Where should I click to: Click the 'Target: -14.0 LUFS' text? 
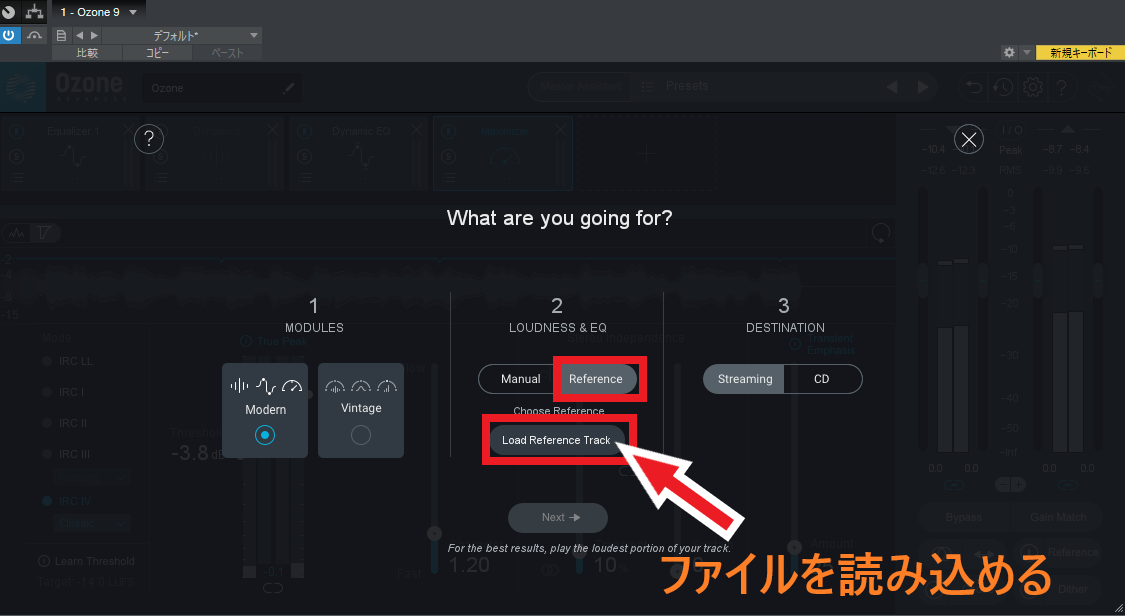pos(86,582)
